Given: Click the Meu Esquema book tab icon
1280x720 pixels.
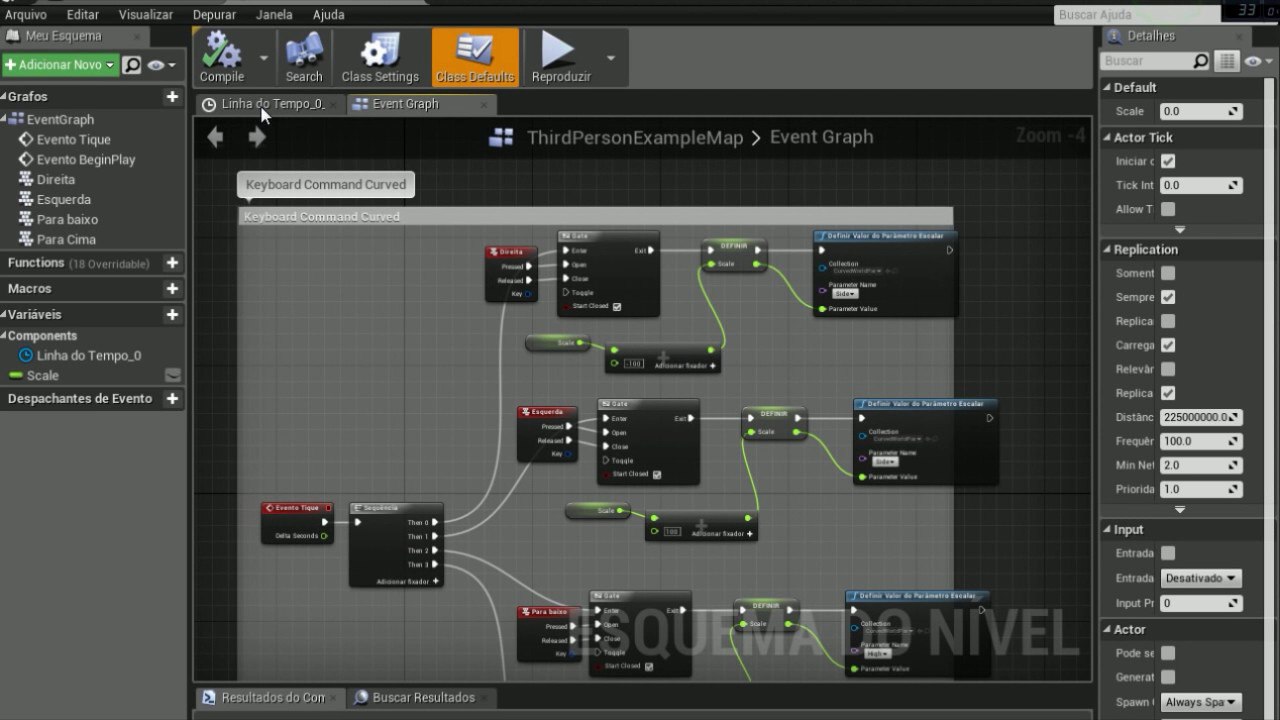Looking at the screenshot, I should click(x=13, y=36).
